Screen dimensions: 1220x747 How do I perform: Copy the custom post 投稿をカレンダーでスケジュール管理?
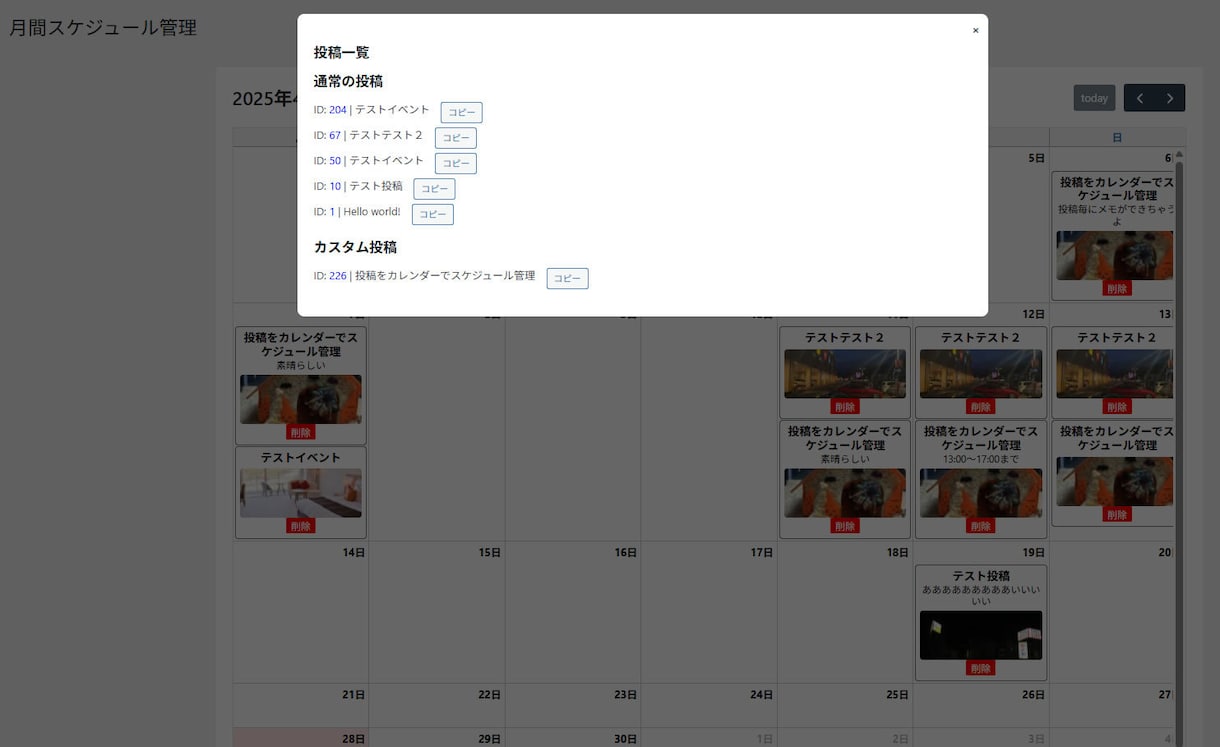(x=567, y=278)
